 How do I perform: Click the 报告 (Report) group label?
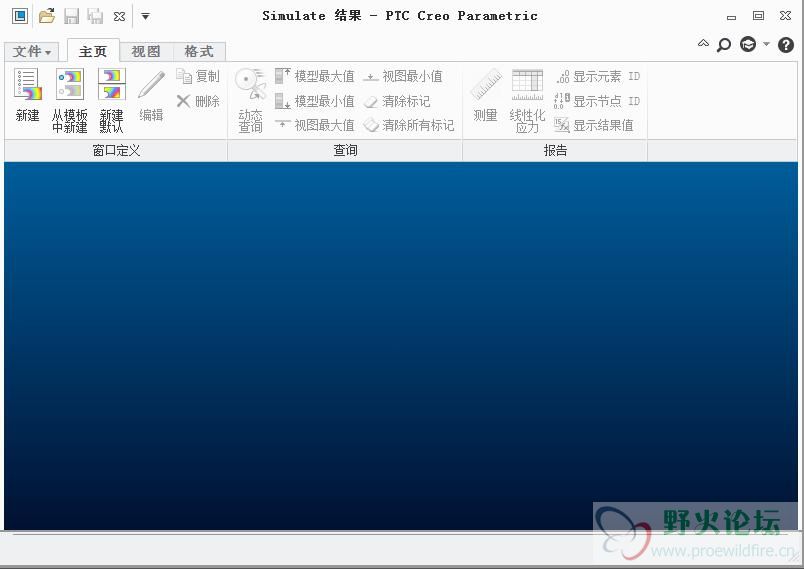click(x=555, y=150)
